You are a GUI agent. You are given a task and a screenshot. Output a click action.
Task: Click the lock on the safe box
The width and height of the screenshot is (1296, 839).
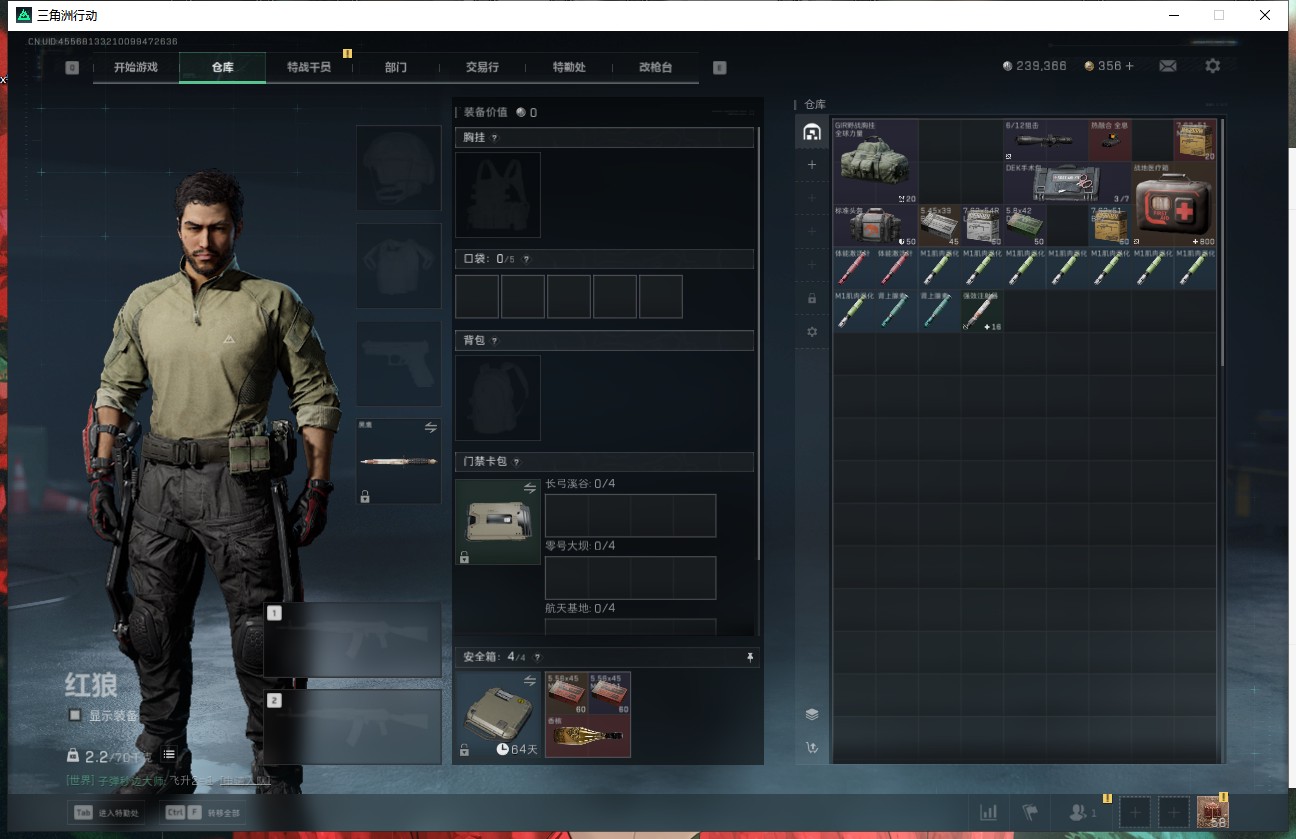pos(464,749)
